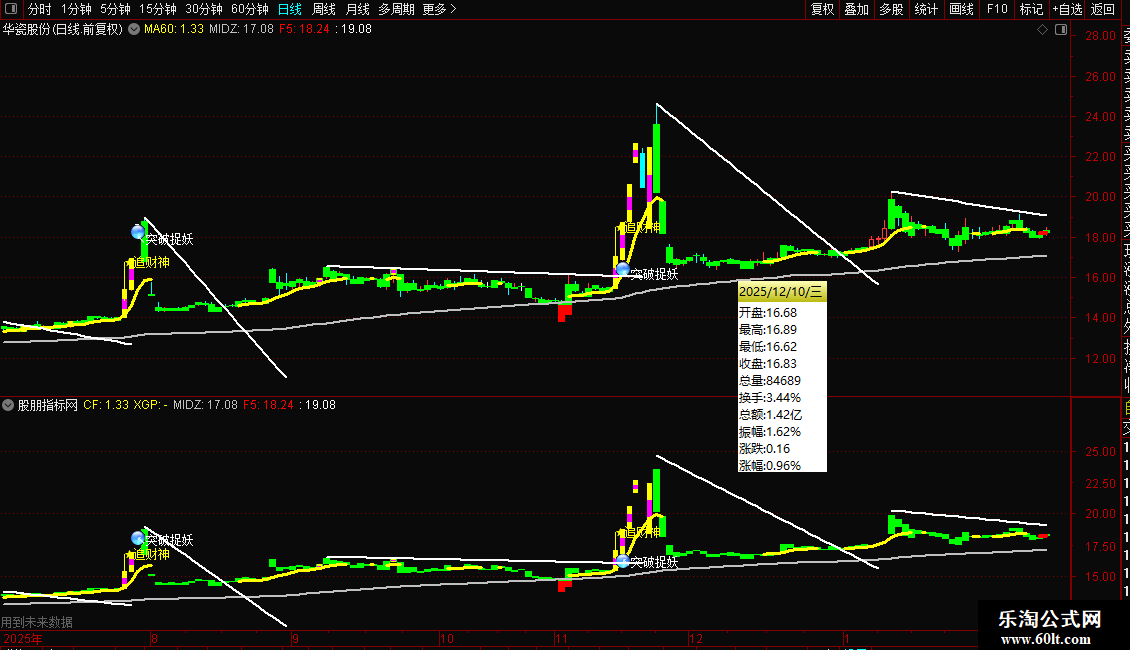
Task: Click the upper-left 突破捉妖 signal marker in main chart
Action: click(x=138, y=232)
